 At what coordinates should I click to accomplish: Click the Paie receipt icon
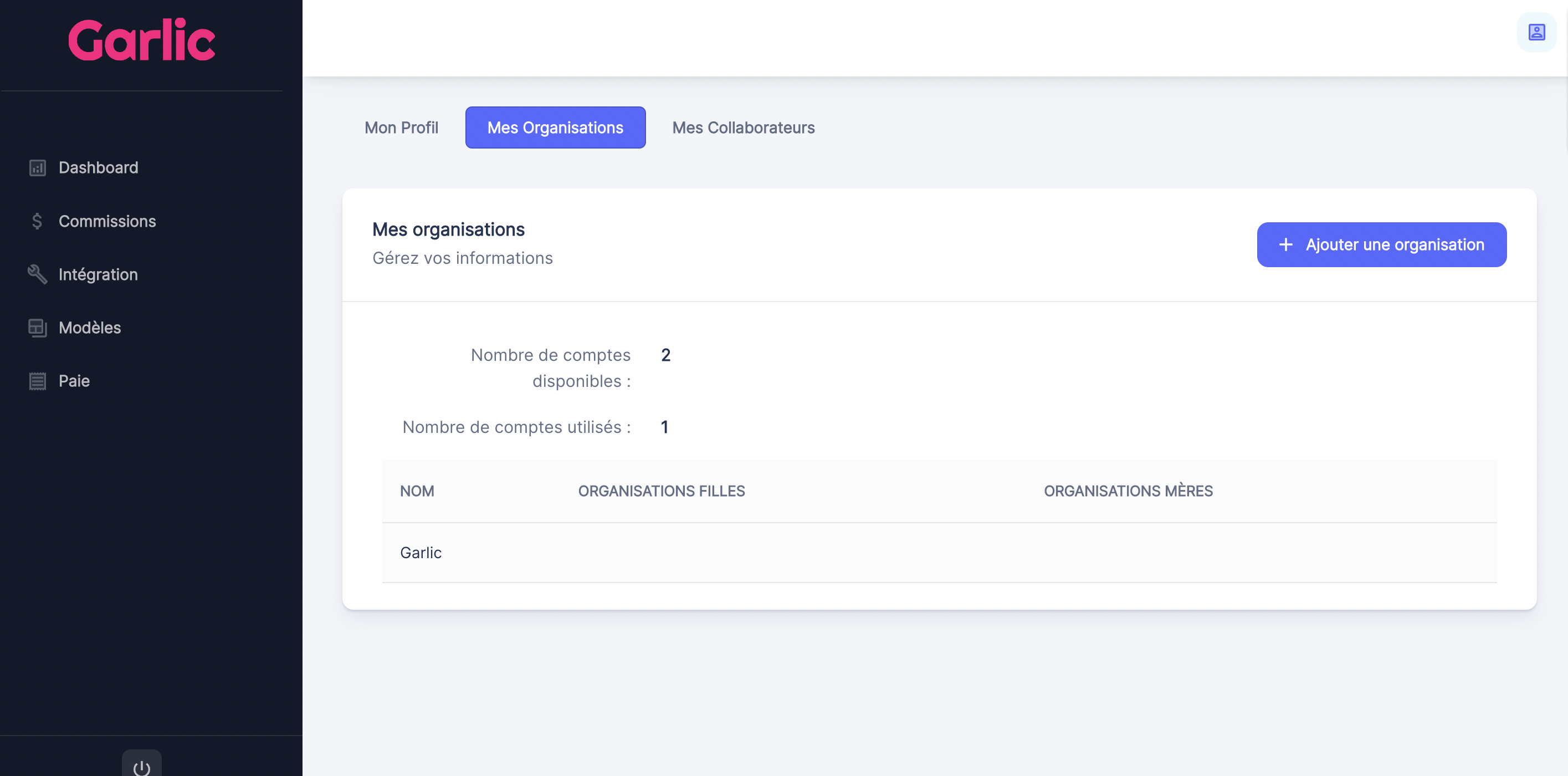(37, 381)
